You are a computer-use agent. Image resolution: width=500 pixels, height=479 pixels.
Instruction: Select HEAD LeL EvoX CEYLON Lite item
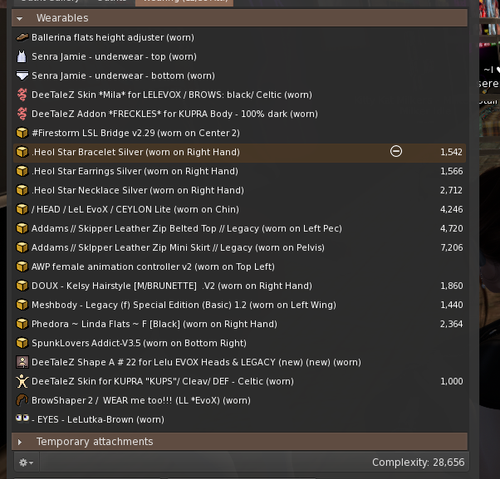point(239,209)
